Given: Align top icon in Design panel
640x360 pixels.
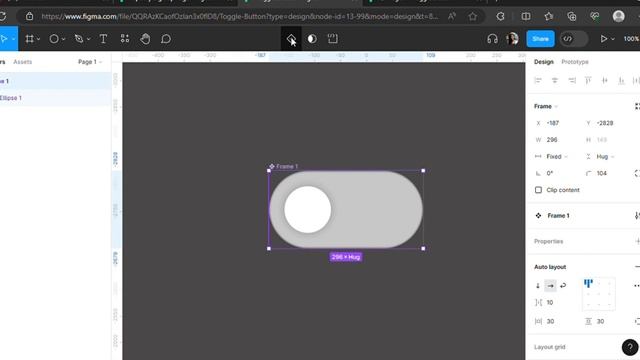Looking at the screenshot, I should click(588, 80).
